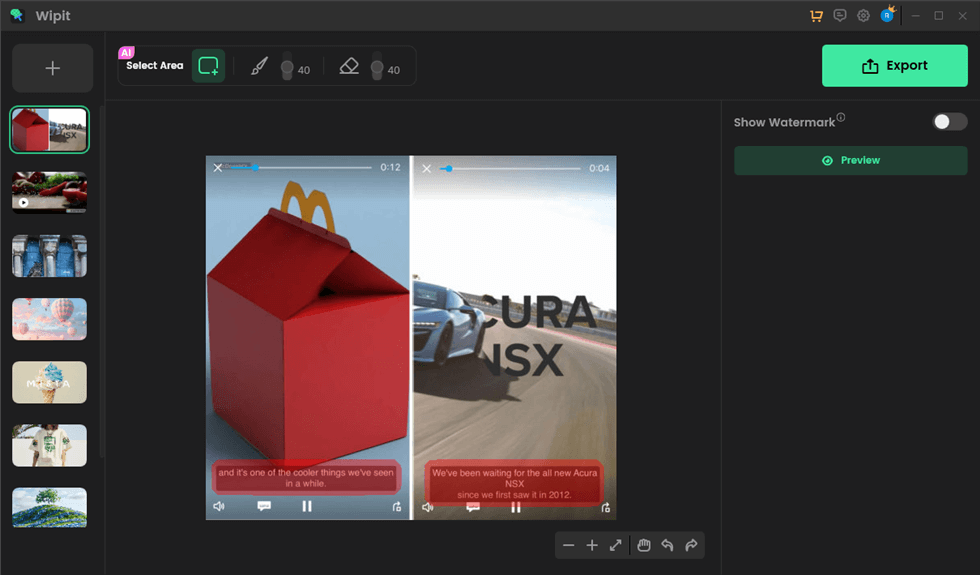Close the right video with X icon
The image size is (980, 575).
click(x=426, y=168)
